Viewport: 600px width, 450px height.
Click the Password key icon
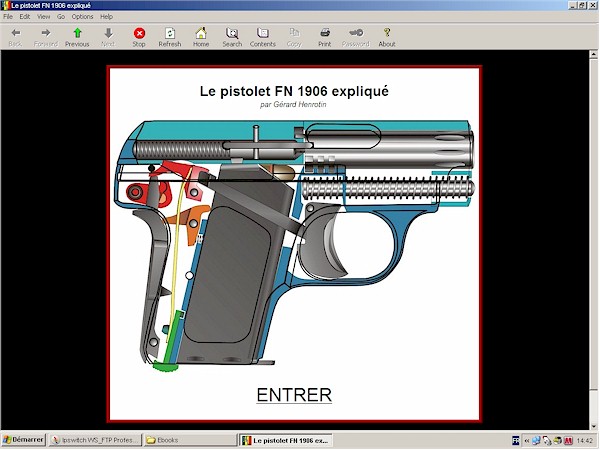coord(356,33)
